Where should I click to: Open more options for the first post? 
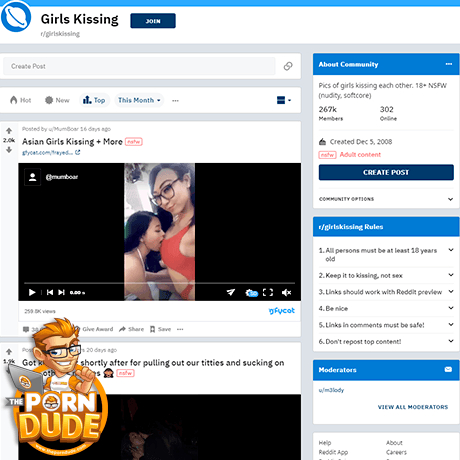click(180, 329)
